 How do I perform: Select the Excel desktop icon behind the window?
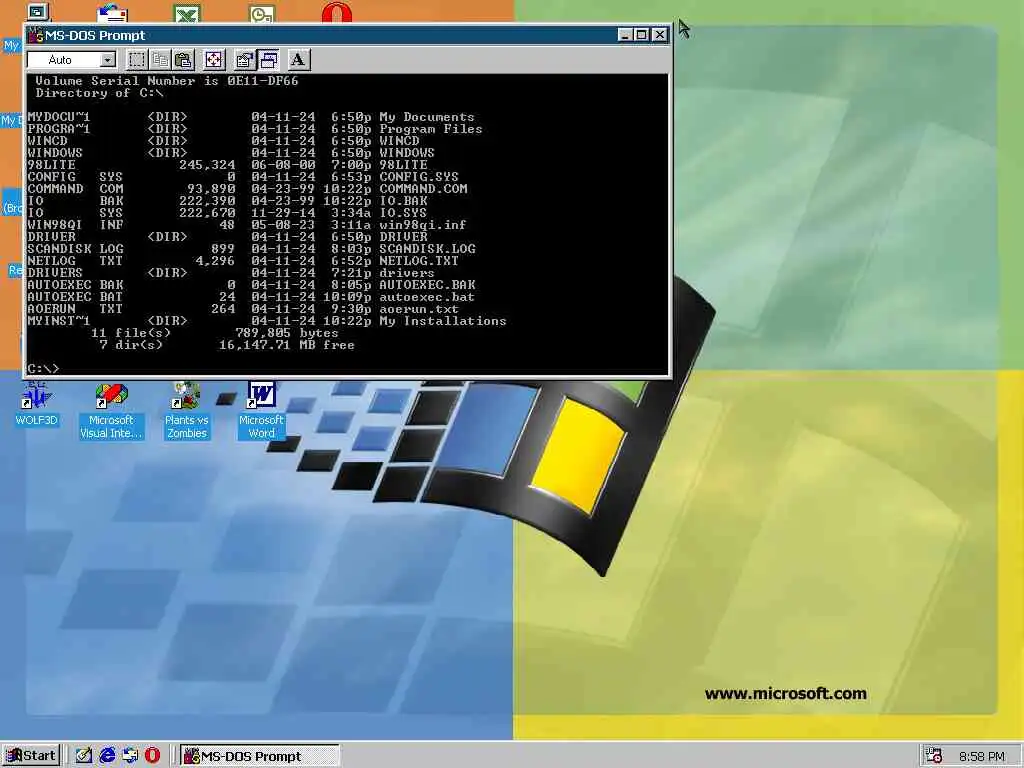point(187,13)
